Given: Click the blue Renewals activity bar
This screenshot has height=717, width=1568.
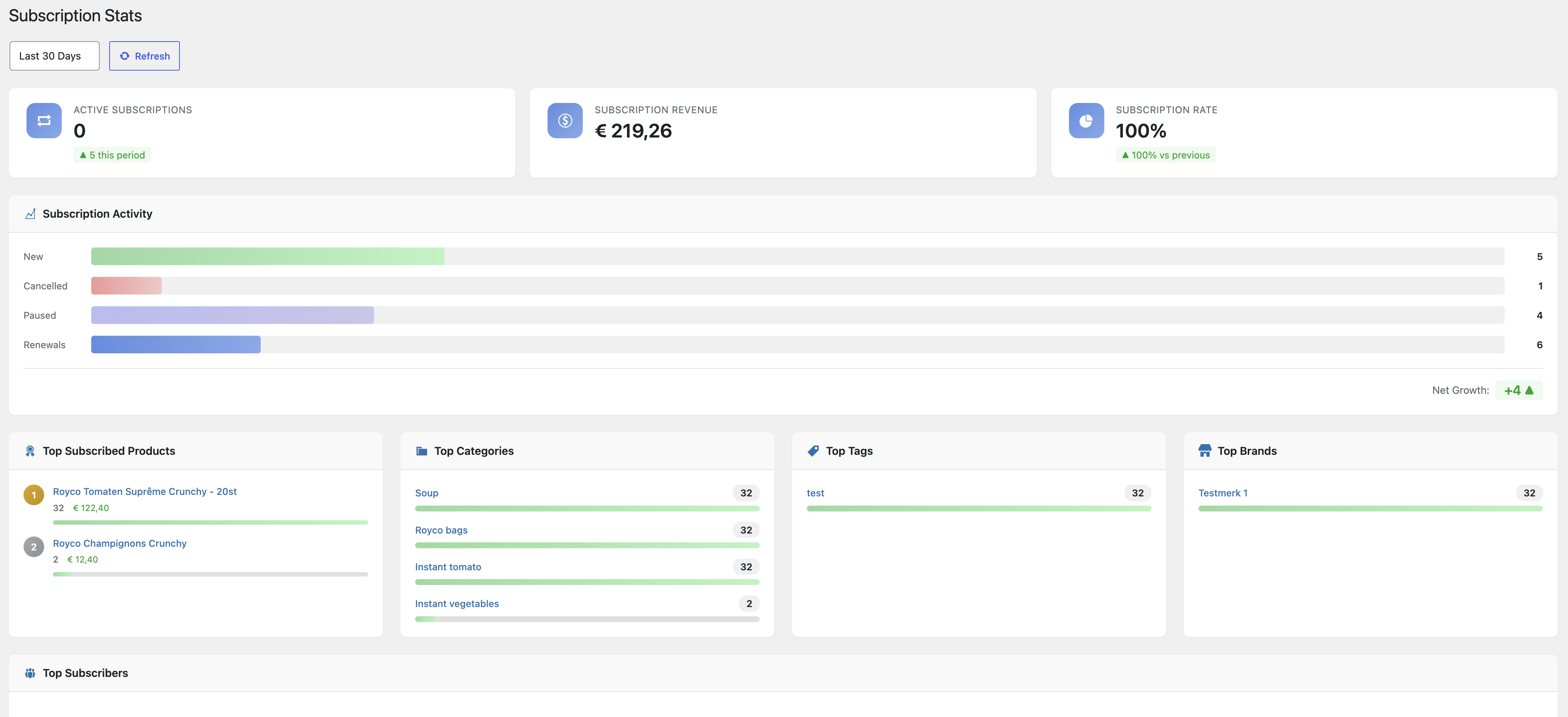Looking at the screenshot, I should pos(176,345).
